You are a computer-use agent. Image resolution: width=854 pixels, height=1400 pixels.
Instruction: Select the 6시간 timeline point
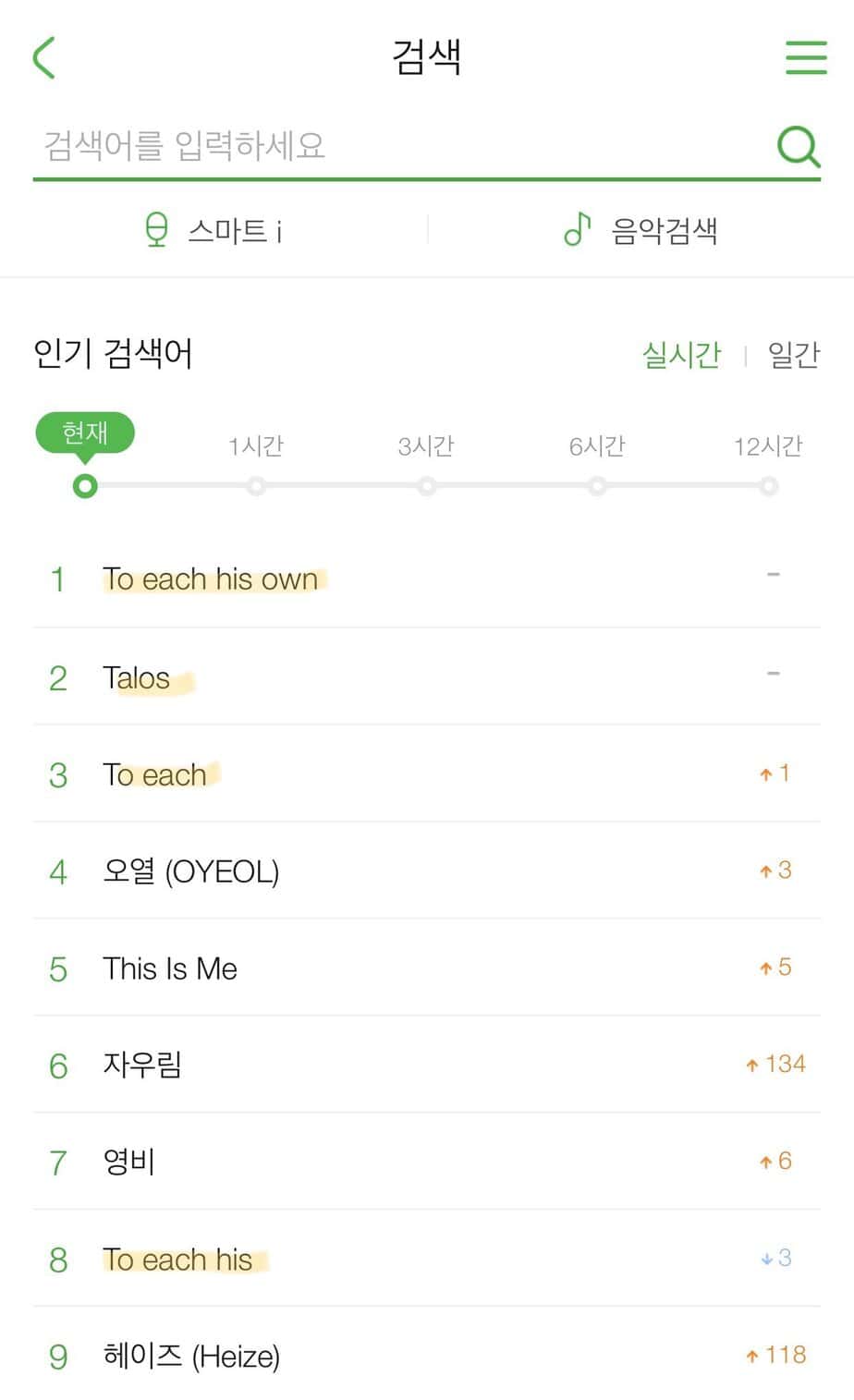pos(597,486)
